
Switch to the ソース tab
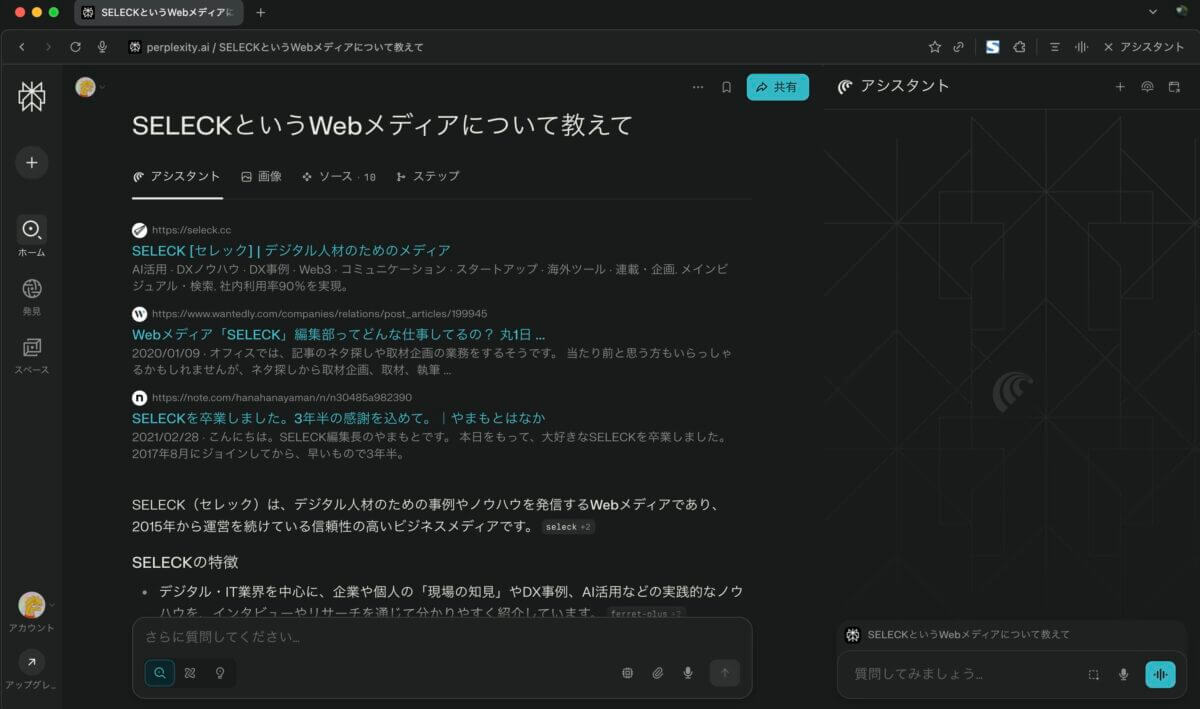pyautogui.click(x=339, y=176)
